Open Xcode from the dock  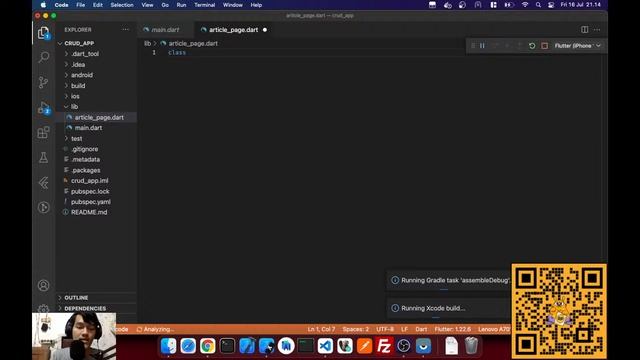coord(247,346)
